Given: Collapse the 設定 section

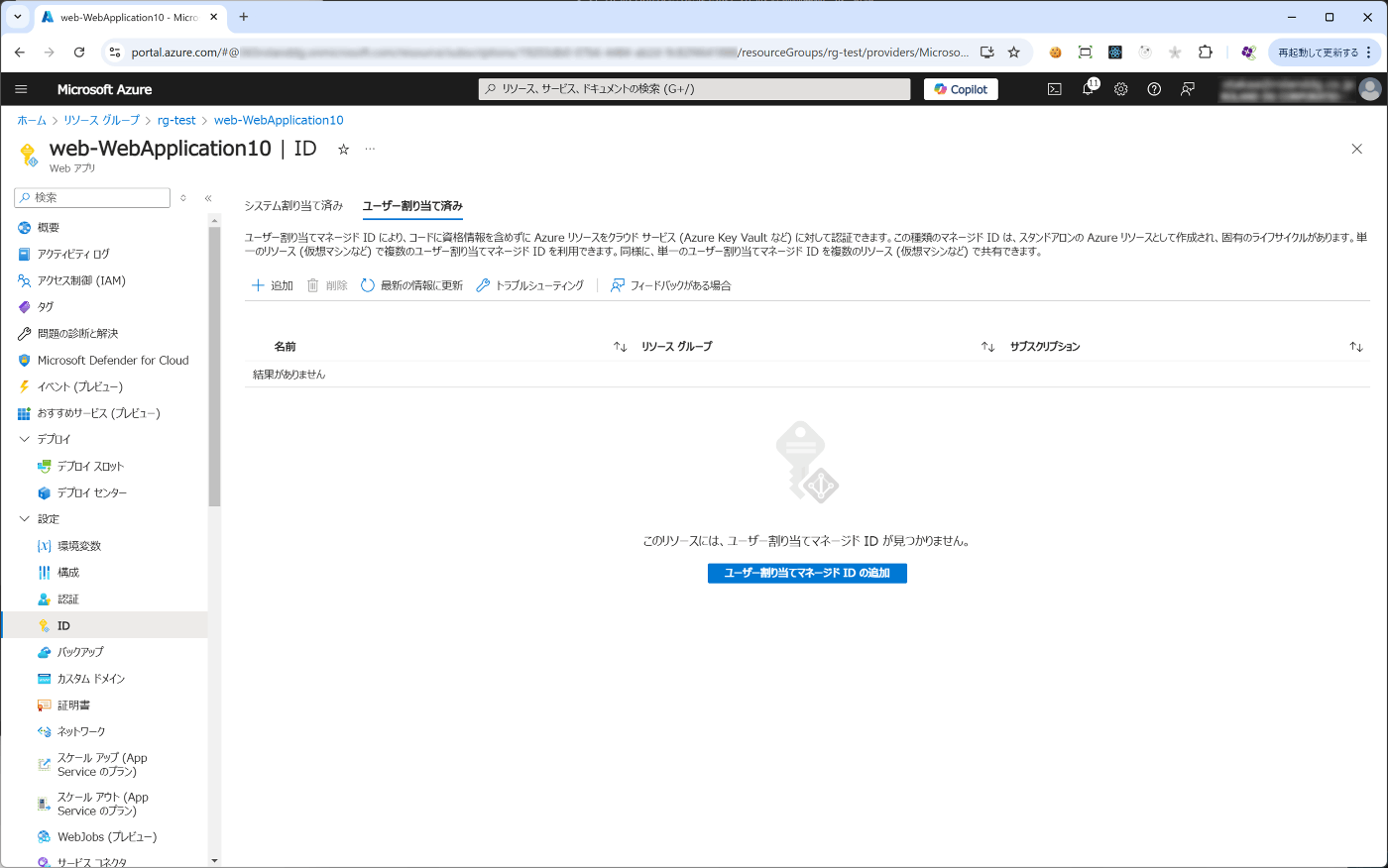Looking at the screenshot, I should tap(25, 519).
